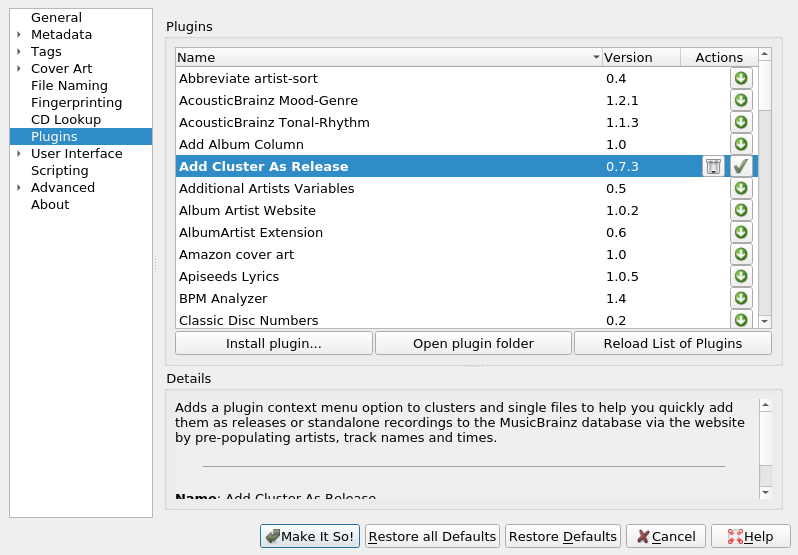Install the BPM Analyzer plugin

[741, 298]
